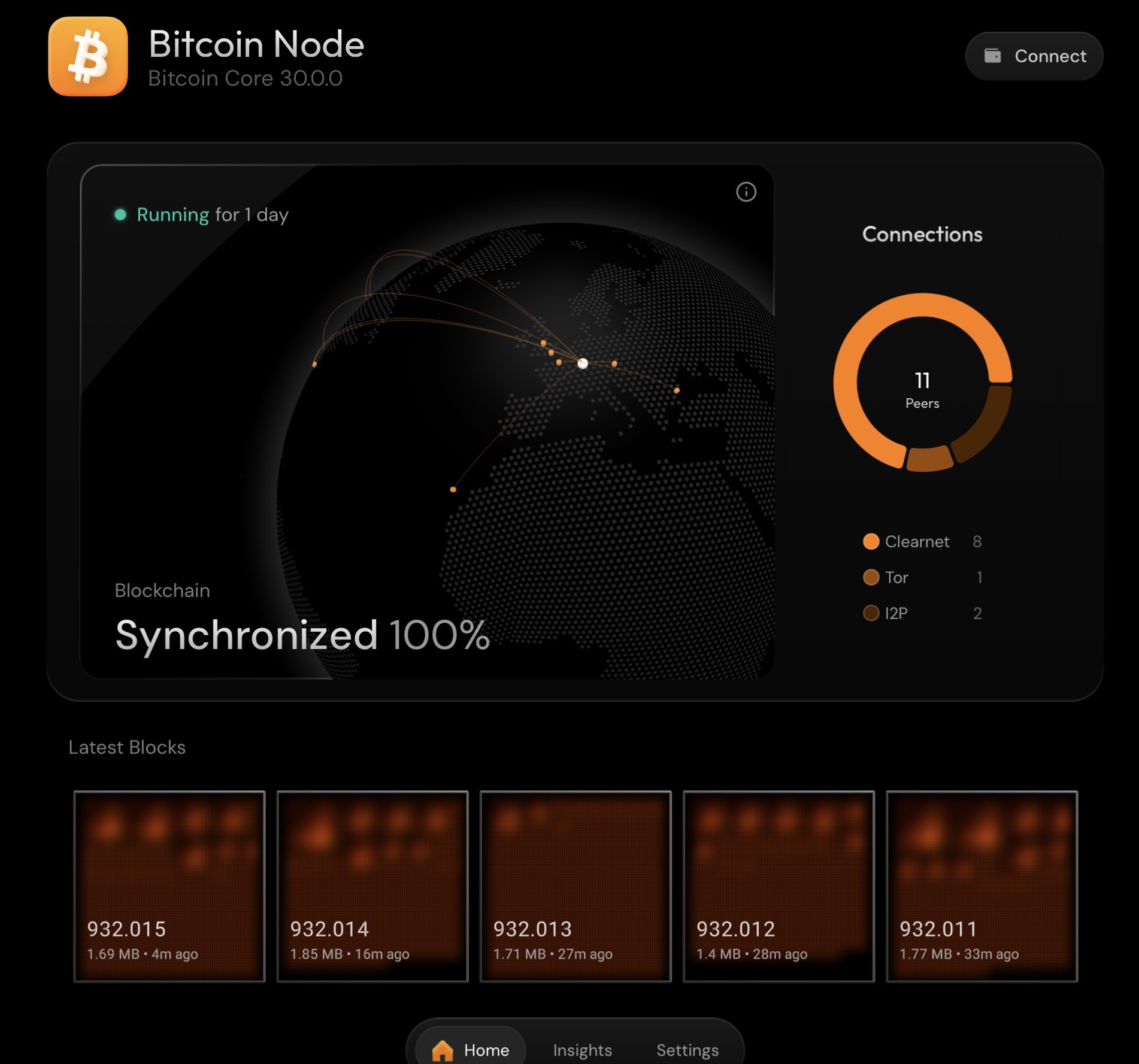Select the far-left Atlantic peer dot
This screenshot has width=1139, height=1064.
coord(314,364)
